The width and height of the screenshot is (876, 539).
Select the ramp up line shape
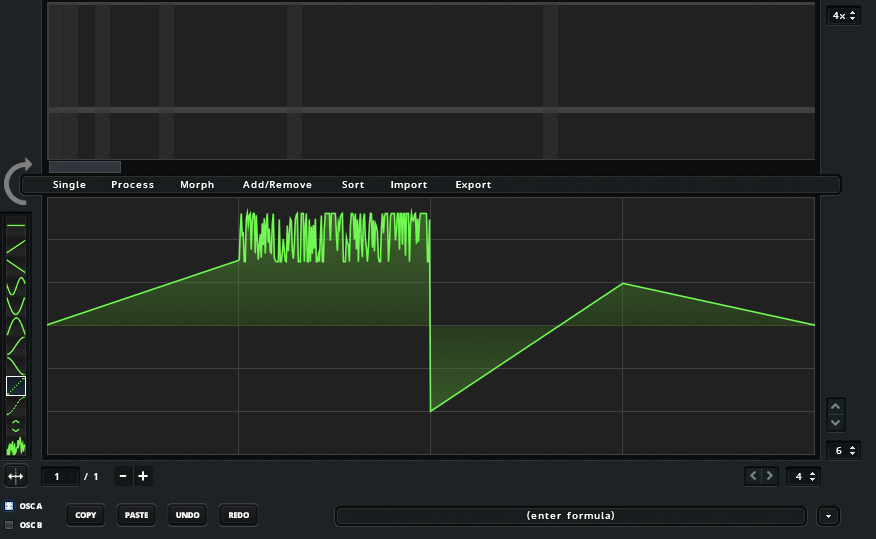[16, 246]
